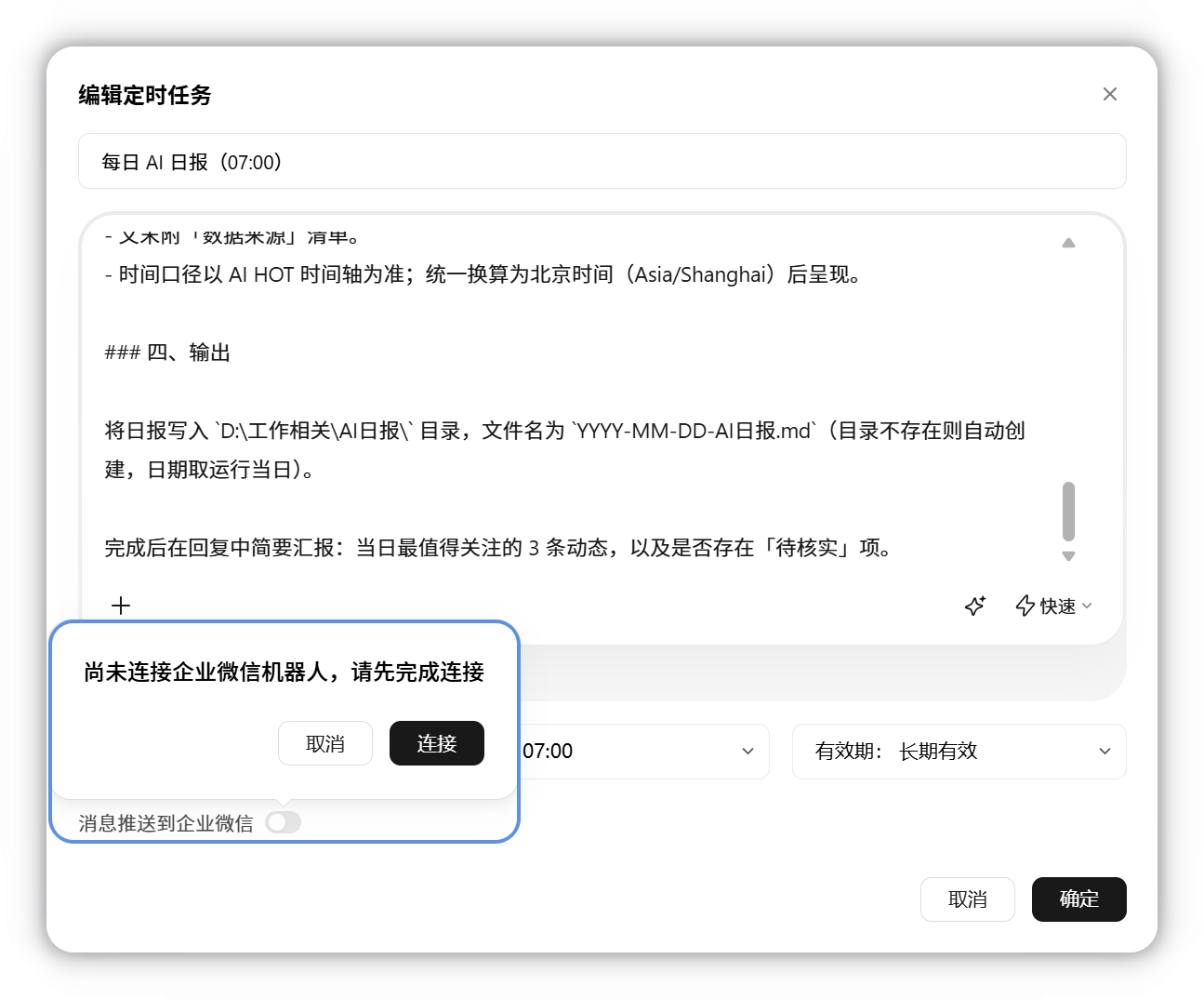Click the 消息推送到企业微信 label
1204x999 pixels.
[165, 823]
